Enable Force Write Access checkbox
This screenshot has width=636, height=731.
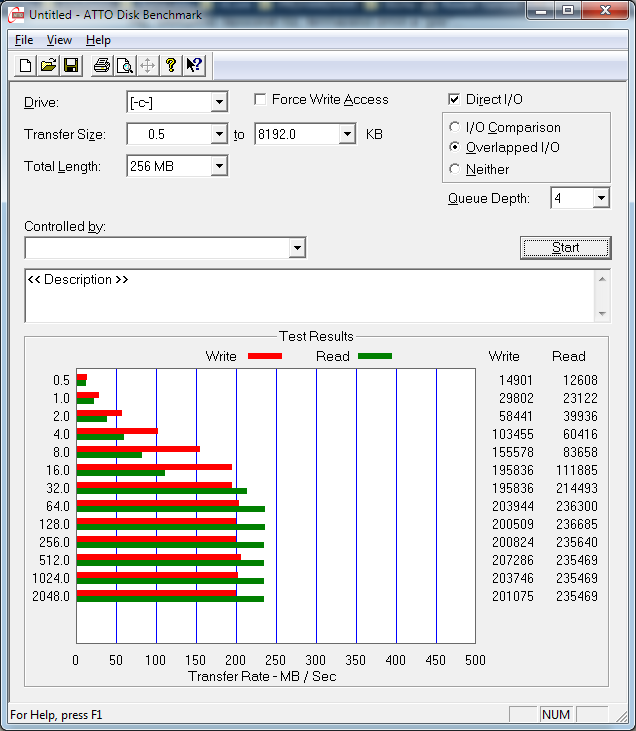point(260,99)
